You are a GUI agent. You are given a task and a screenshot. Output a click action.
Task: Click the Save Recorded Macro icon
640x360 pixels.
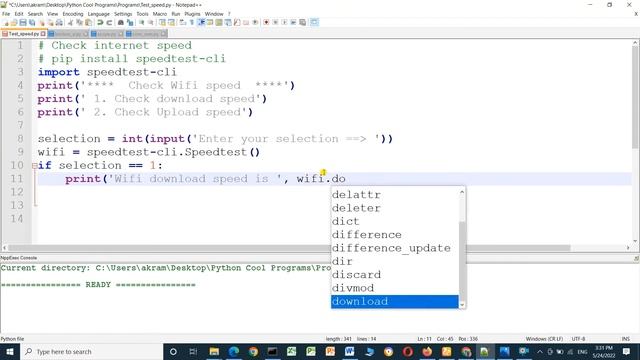302,22
